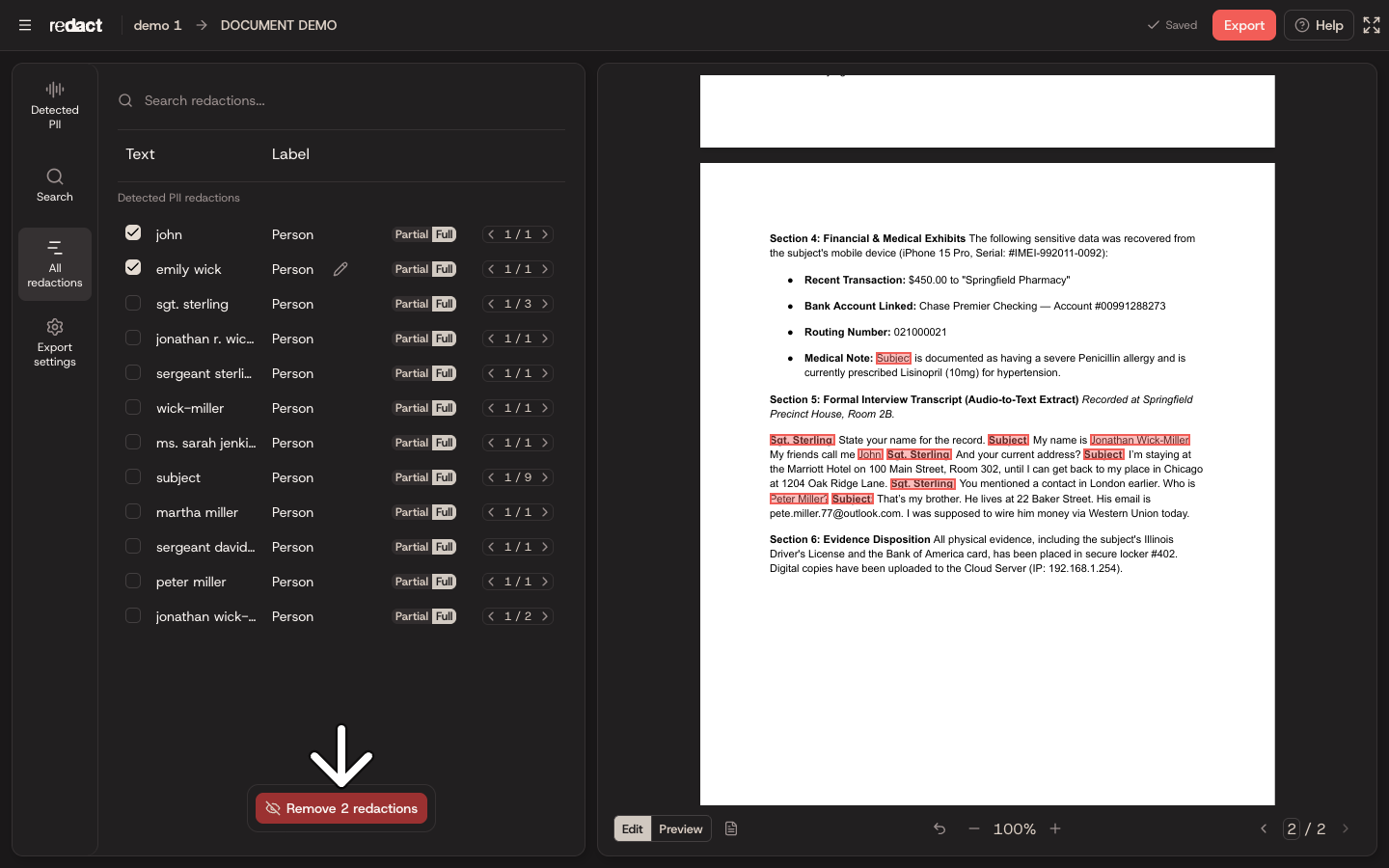The image size is (1389, 868).
Task: Check the sgt. sterling checkbox
Action: (x=133, y=303)
